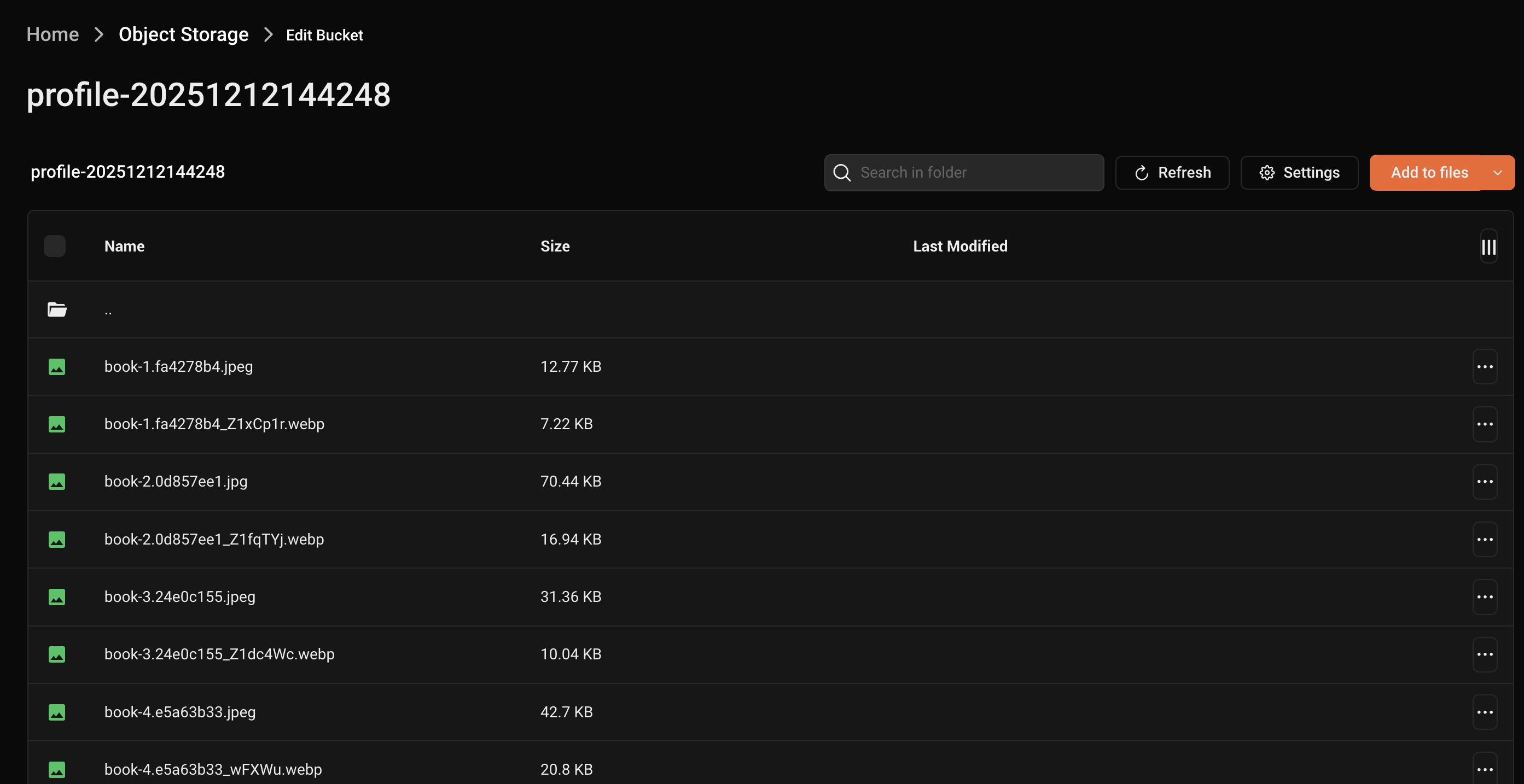This screenshot has width=1524, height=784.
Task: Go to Home breadcrumb
Action: pos(53,35)
